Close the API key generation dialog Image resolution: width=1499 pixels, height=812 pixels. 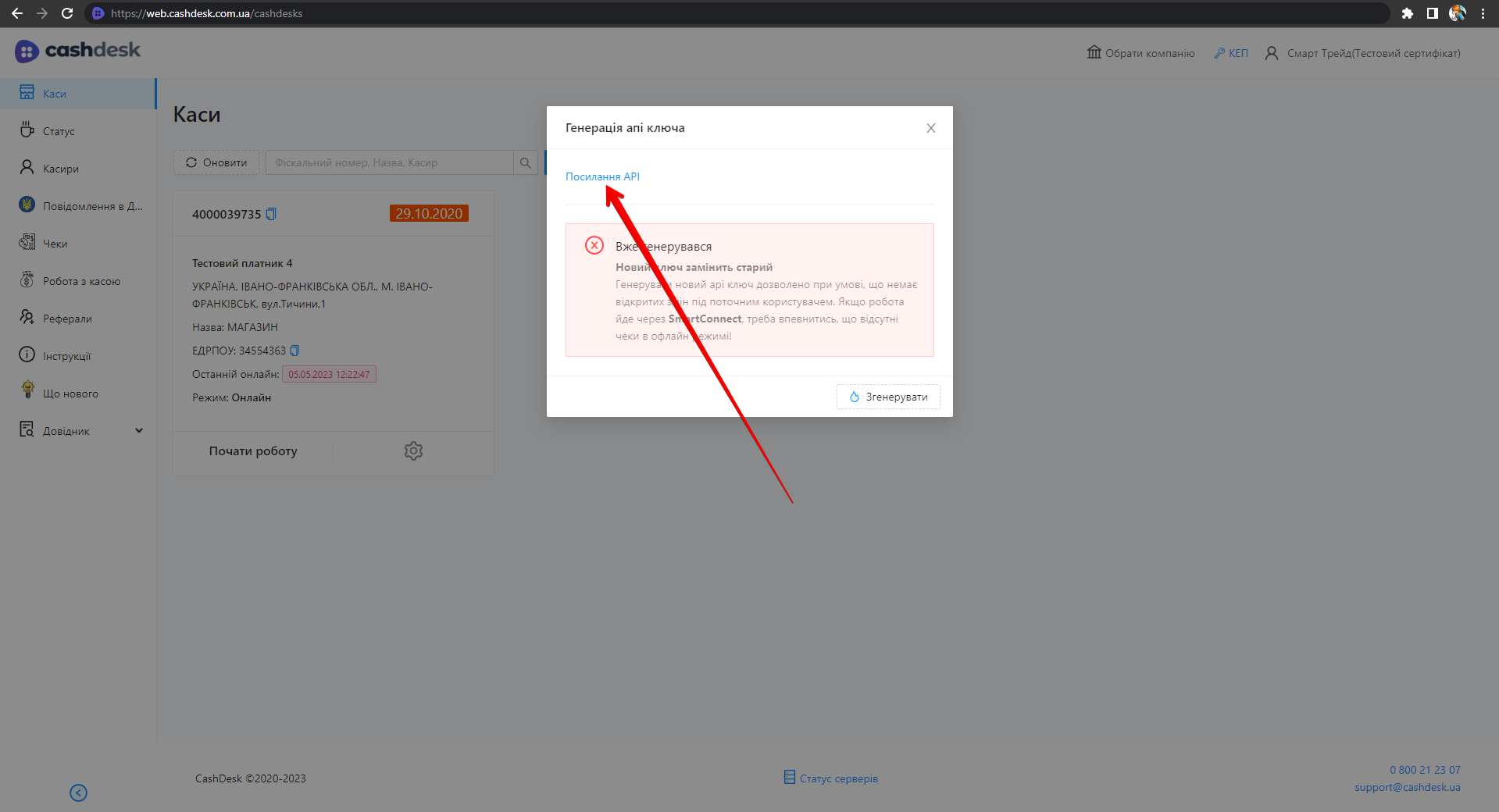click(930, 128)
